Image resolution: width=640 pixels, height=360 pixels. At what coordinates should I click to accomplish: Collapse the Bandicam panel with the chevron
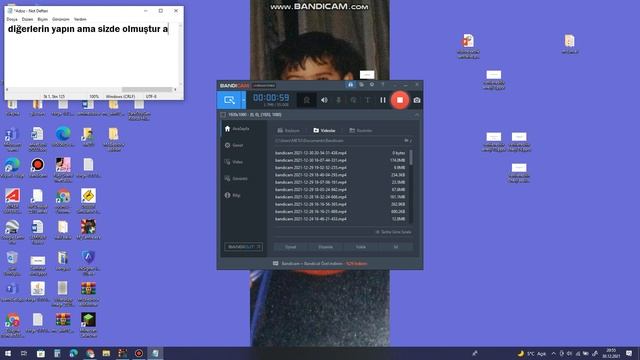[417, 115]
